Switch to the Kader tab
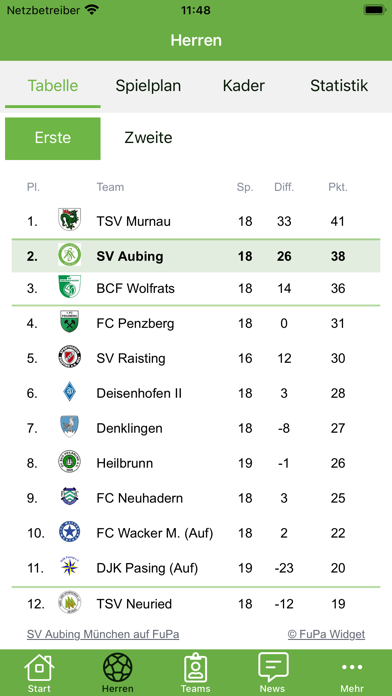Screen dimensions: 392x696 click(x=244, y=86)
